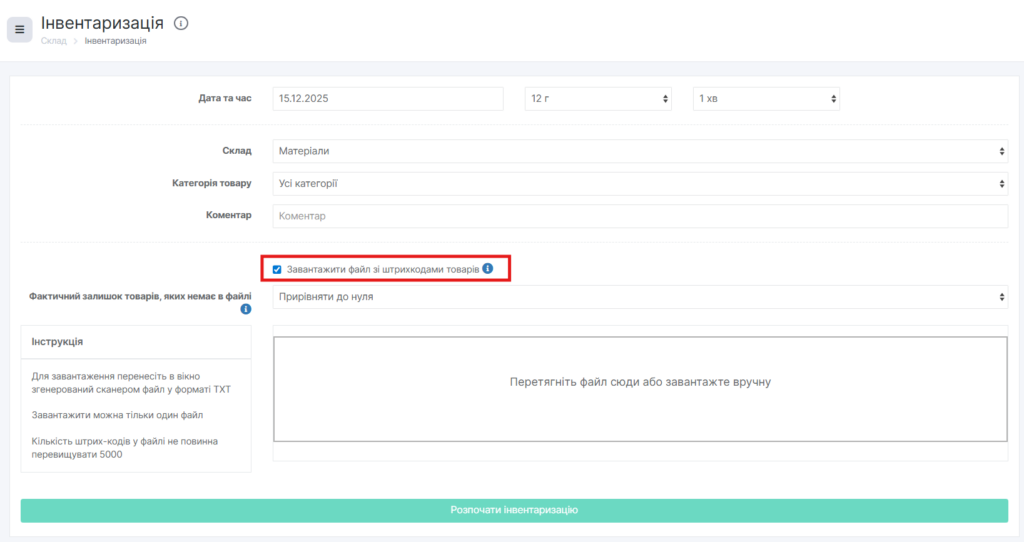Expand the Категорія товару dropdown
The height and width of the screenshot is (542, 1024).
(640, 184)
